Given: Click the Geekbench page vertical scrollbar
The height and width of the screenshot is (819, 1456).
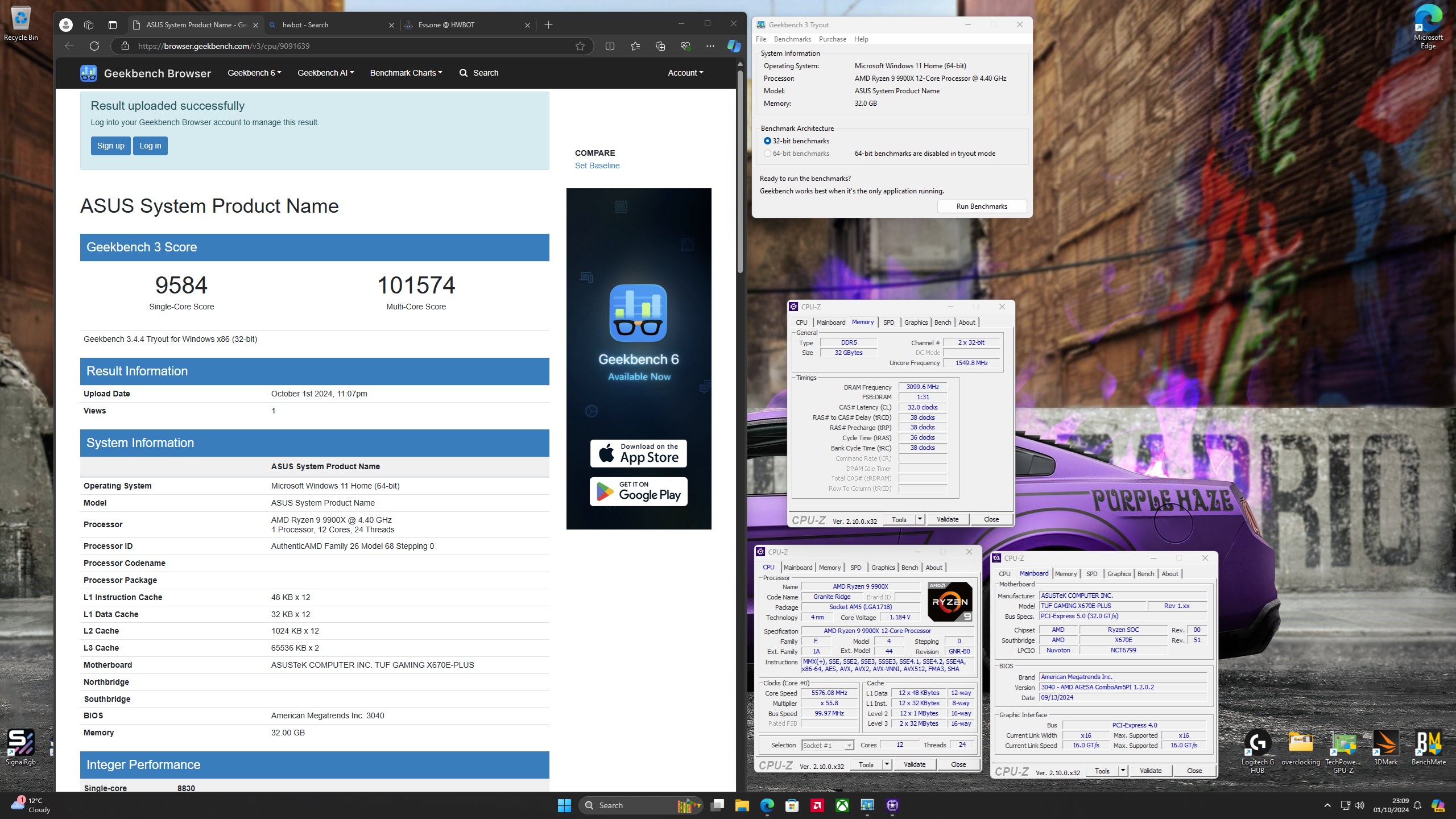Looking at the screenshot, I should point(740,171).
